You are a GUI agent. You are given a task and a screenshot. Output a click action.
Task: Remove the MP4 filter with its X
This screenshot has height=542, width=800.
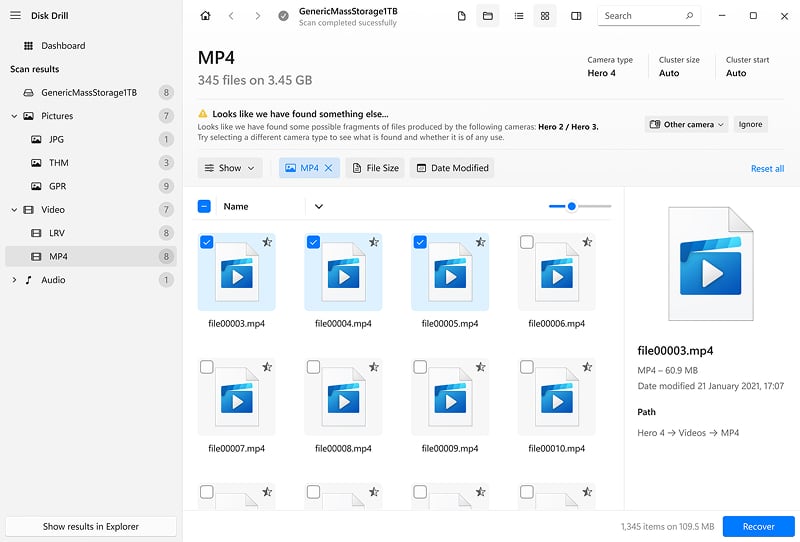coord(329,168)
